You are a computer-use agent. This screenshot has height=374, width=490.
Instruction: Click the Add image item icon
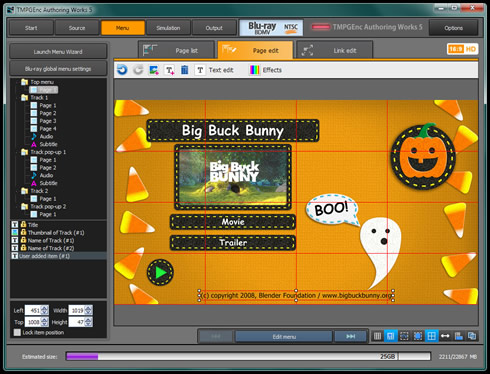[154, 70]
